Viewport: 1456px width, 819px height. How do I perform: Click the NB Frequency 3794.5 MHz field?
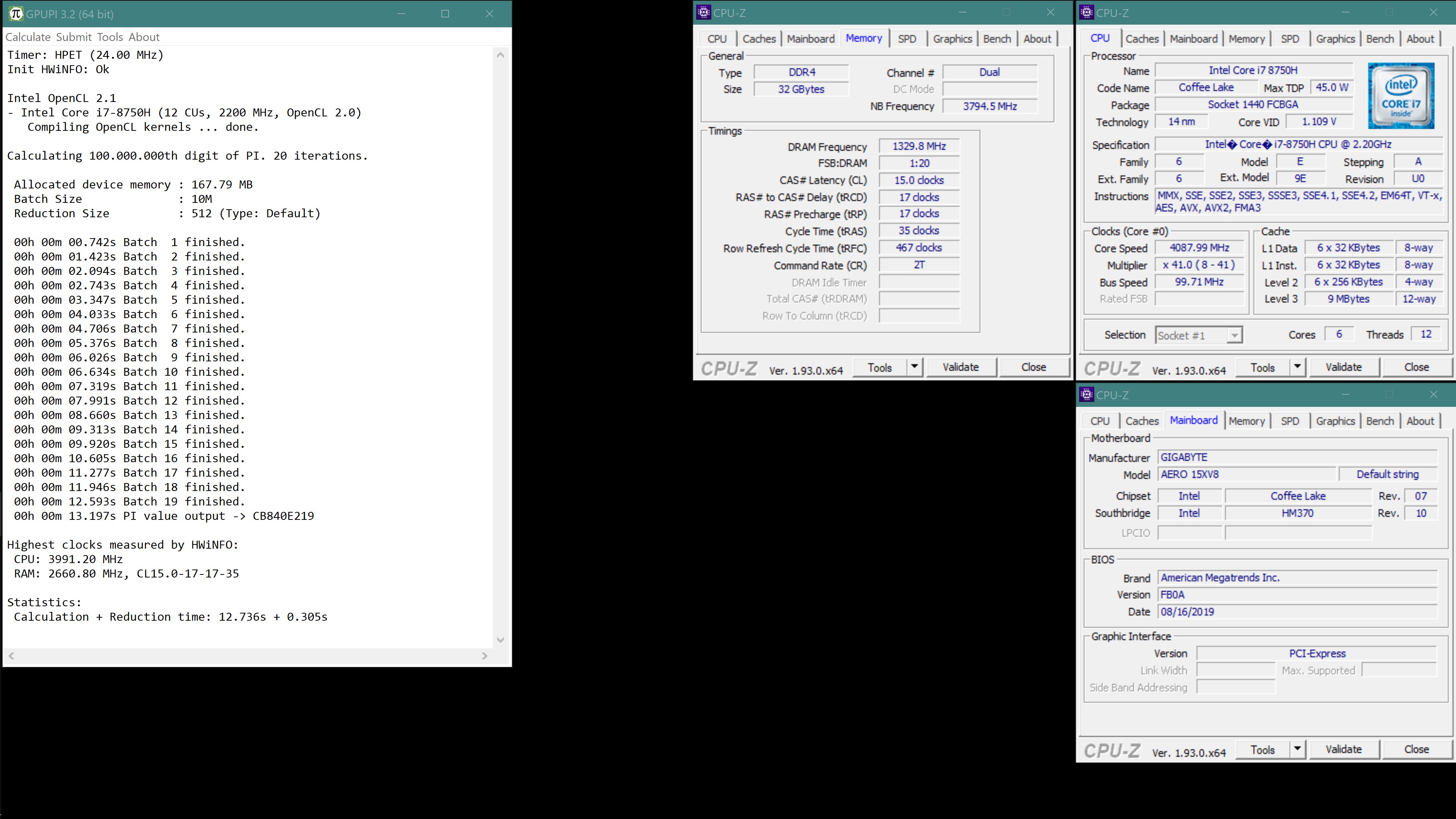990,106
